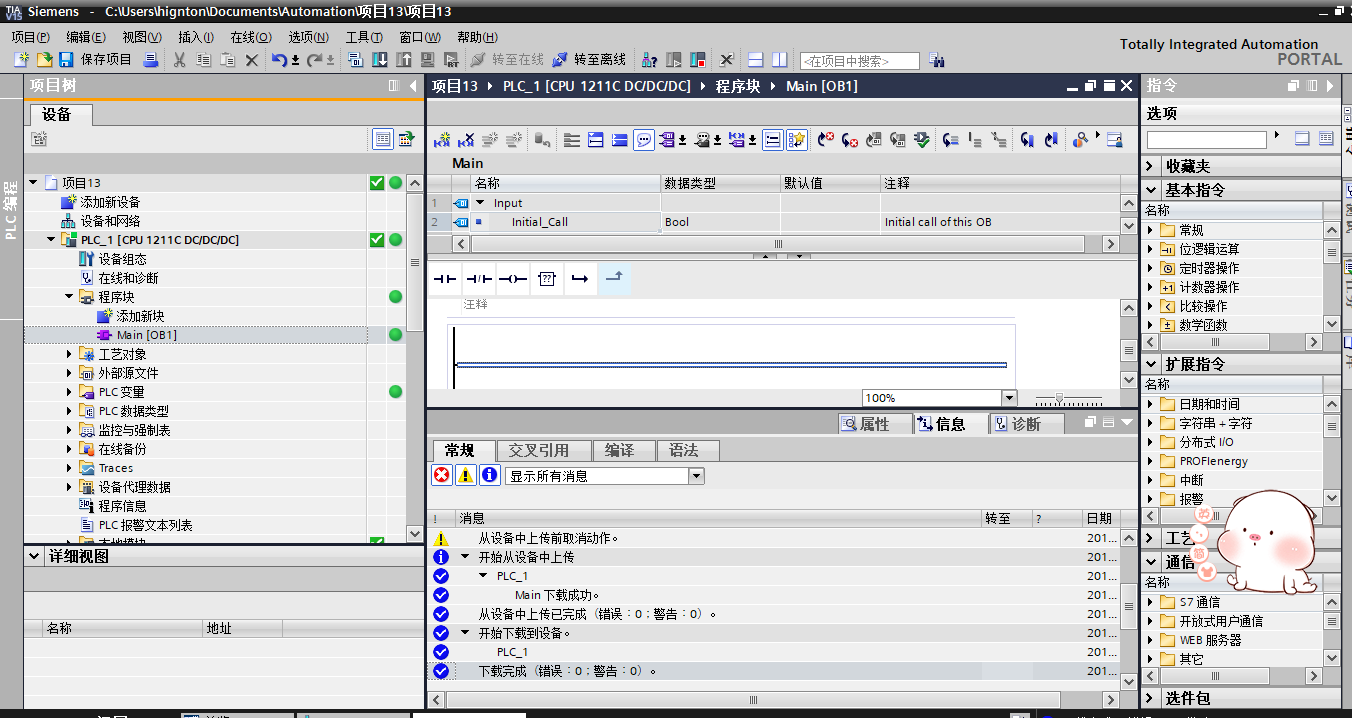Click the download to device icon
The width and height of the screenshot is (1352, 718).
379,60
